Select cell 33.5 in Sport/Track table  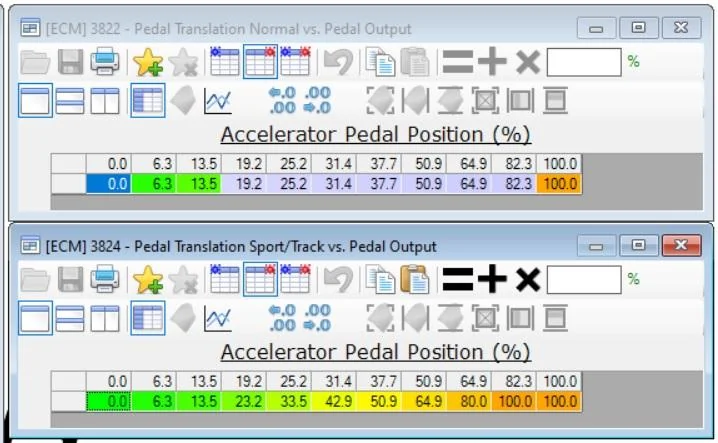coord(288,401)
